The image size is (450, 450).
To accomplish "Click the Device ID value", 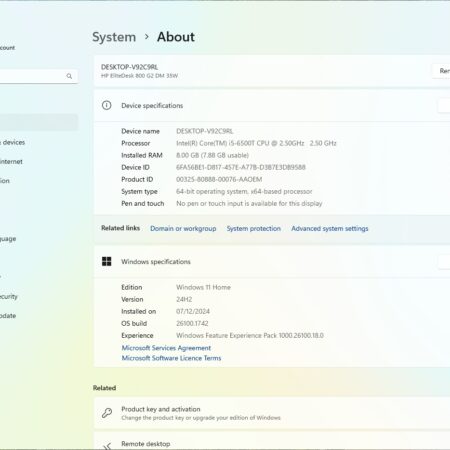I will 241,167.
